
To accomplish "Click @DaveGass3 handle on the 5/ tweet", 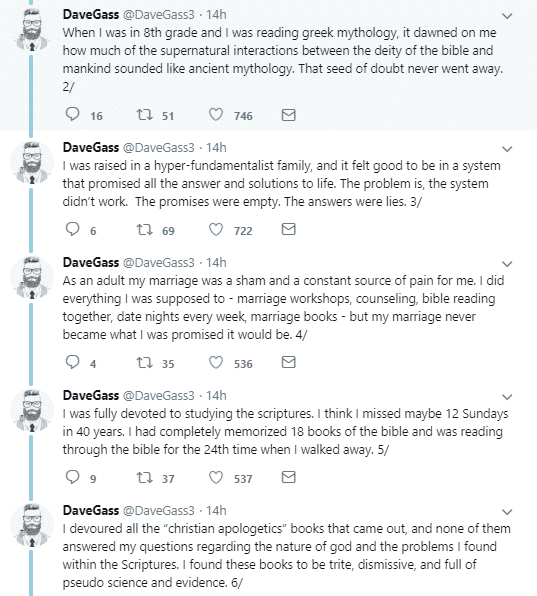I will pos(158,396).
